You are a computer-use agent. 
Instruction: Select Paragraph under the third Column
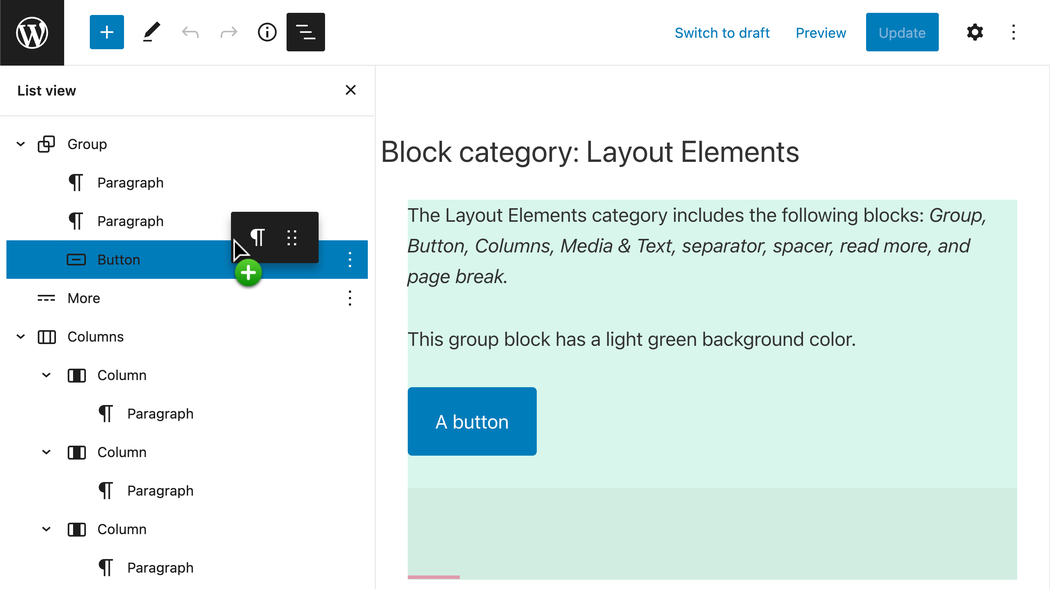click(x=160, y=568)
